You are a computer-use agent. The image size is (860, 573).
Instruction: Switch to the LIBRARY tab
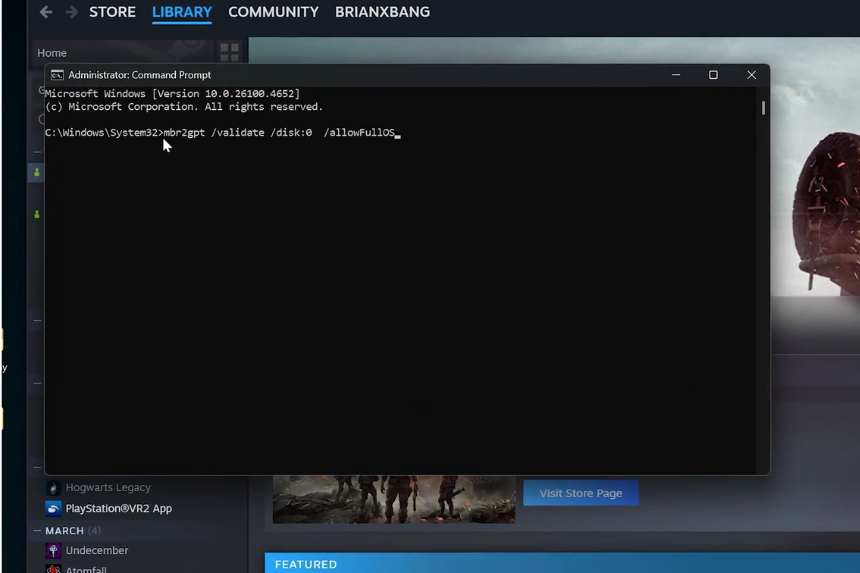click(181, 12)
